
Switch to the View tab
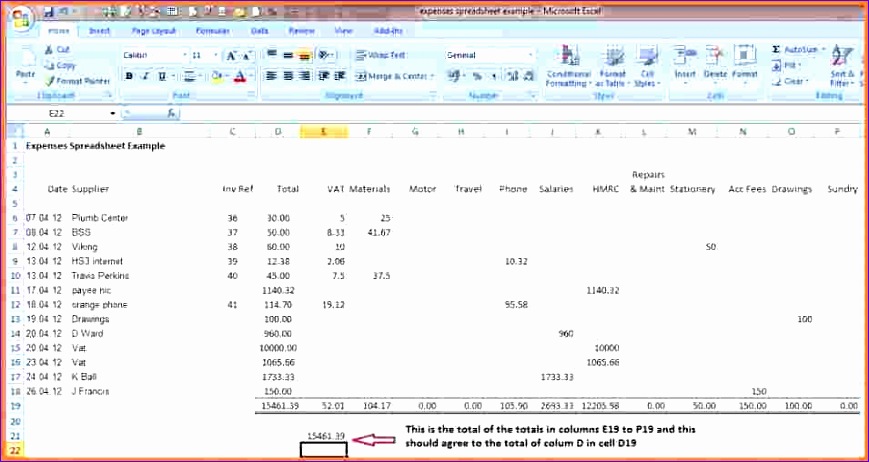(x=344, y=32)
